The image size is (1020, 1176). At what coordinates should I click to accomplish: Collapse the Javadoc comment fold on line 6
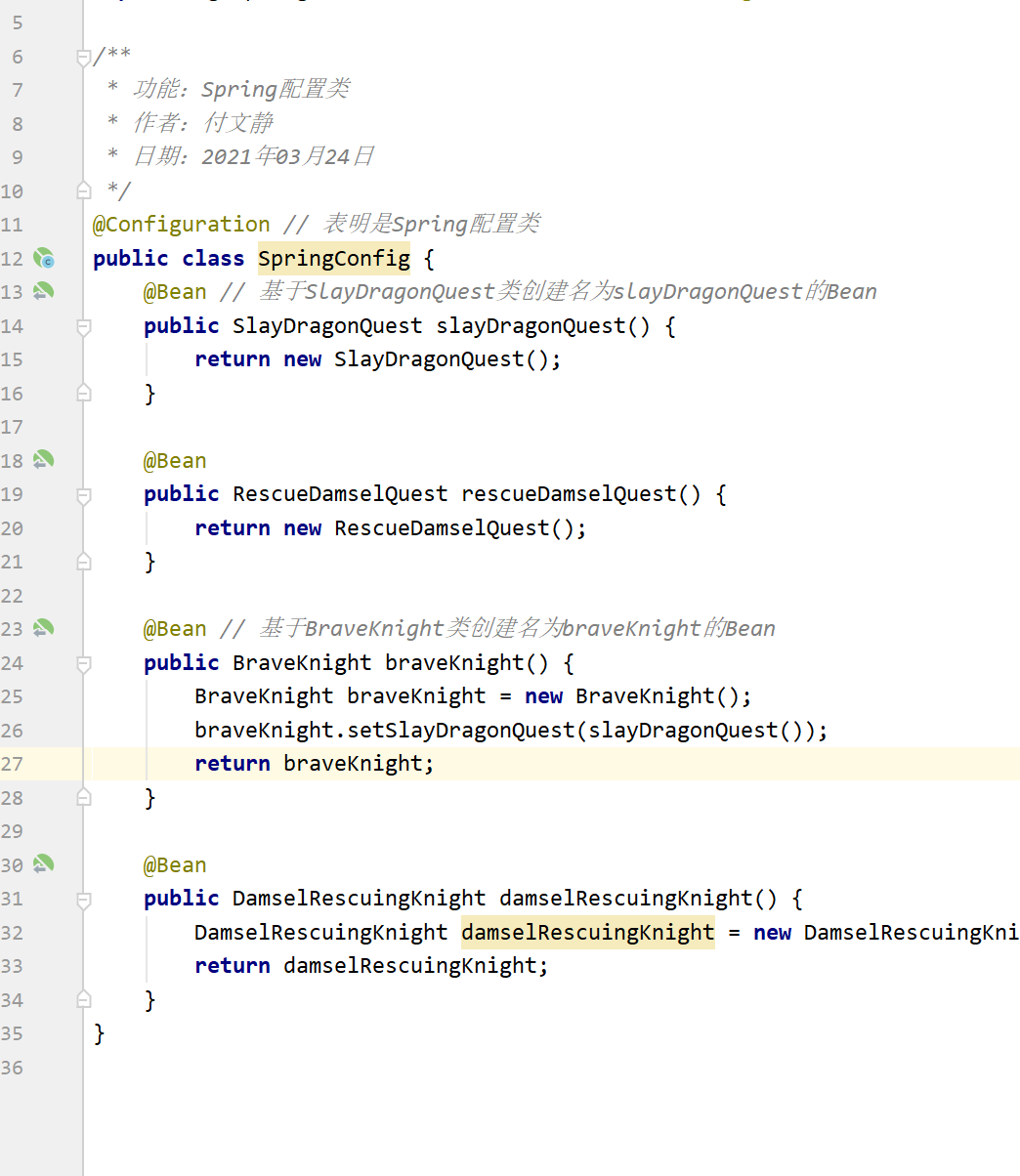point(84,58)
